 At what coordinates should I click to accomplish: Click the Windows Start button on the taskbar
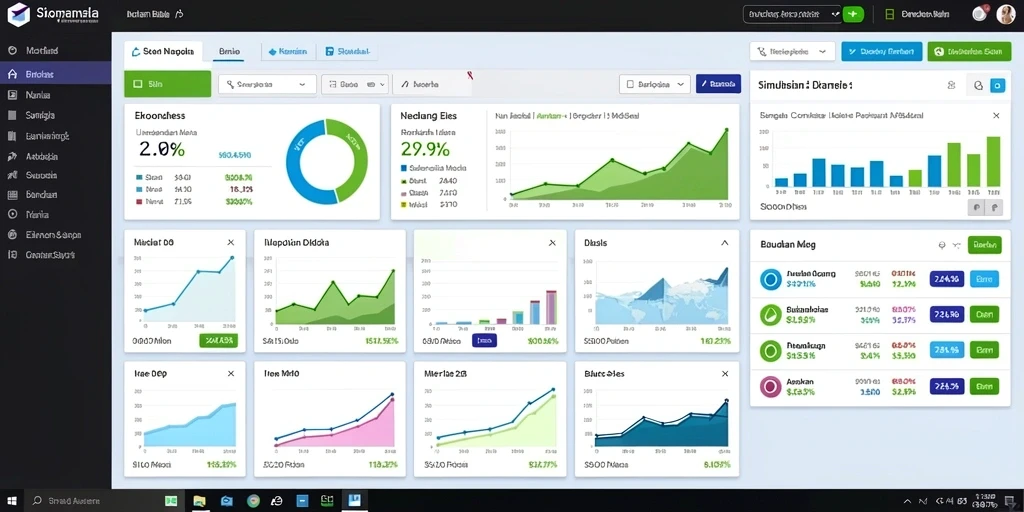[12, 501]
